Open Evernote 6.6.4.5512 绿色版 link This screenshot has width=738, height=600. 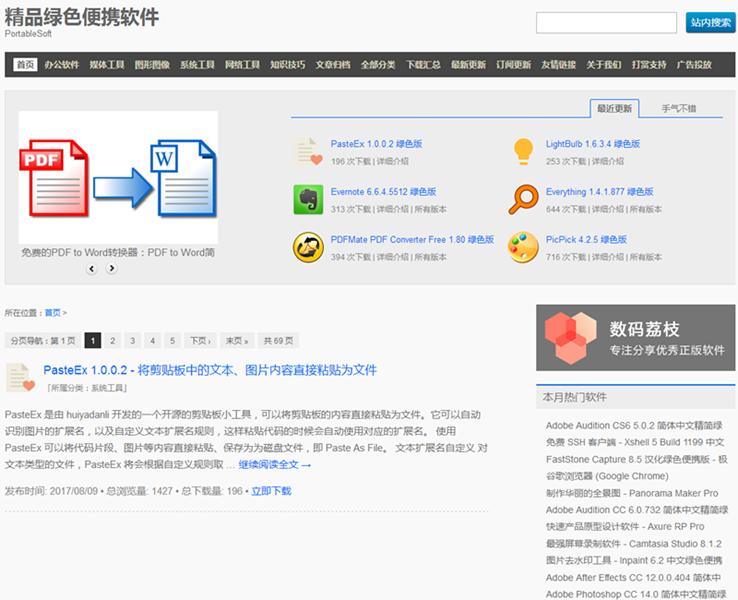pyautogui.click(x=384, y=192)
